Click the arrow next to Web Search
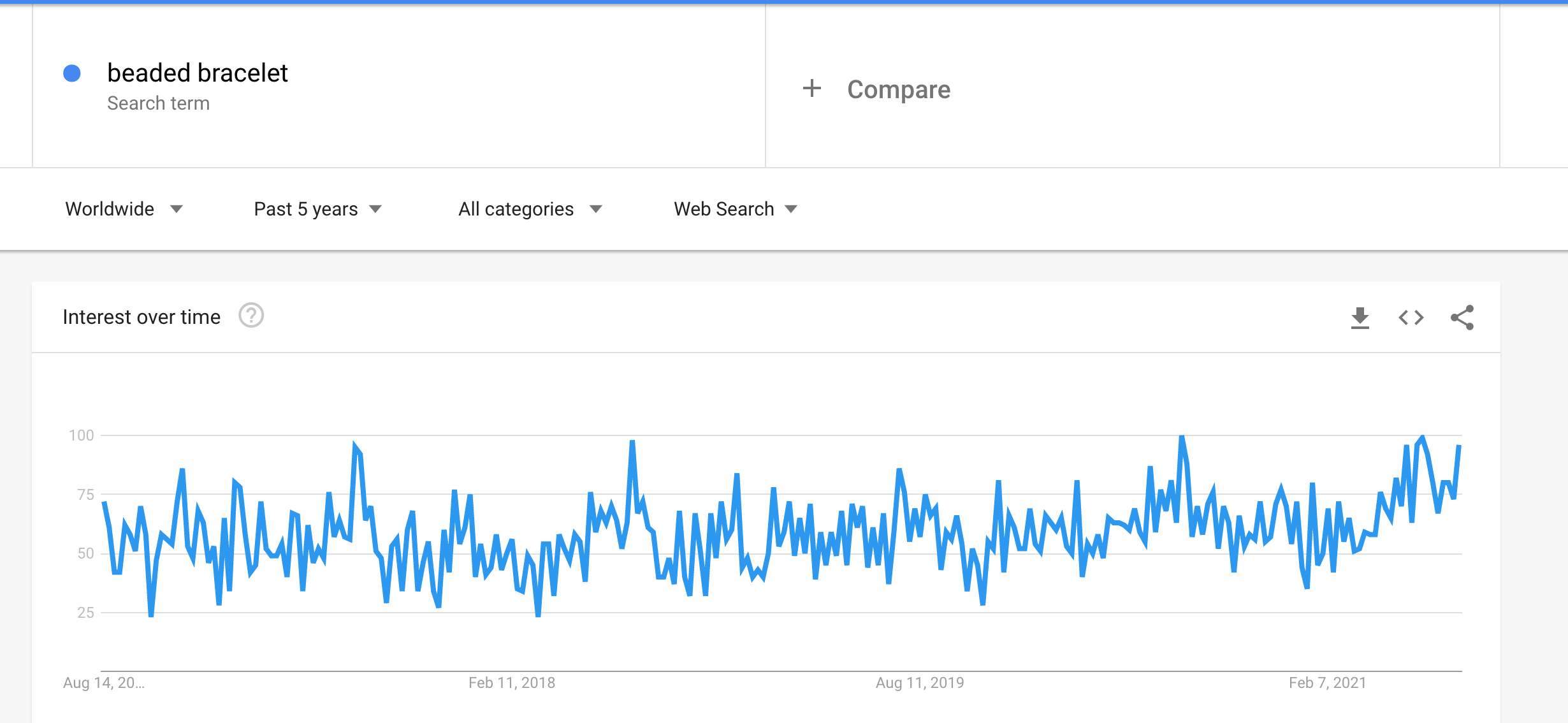This screenshot has width=1568, height=723. (791, 209)
